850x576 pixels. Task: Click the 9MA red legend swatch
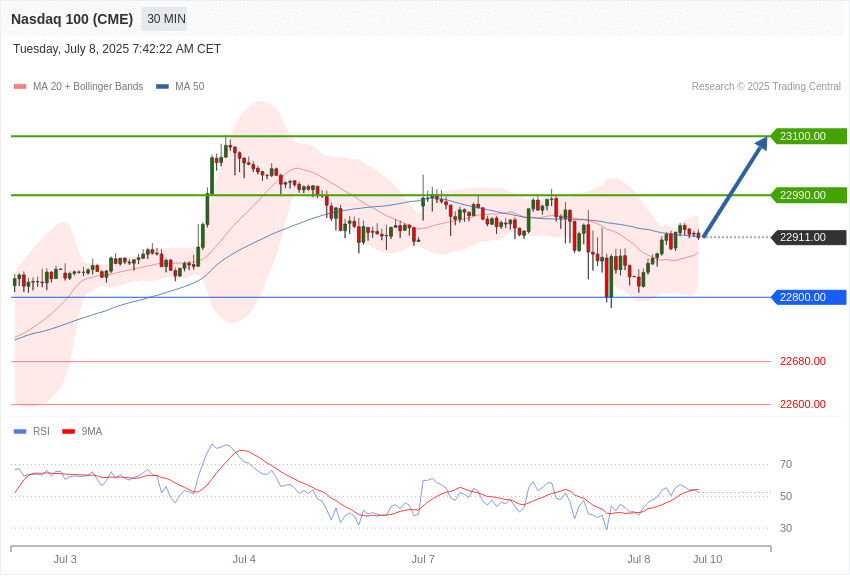point(69,432)
